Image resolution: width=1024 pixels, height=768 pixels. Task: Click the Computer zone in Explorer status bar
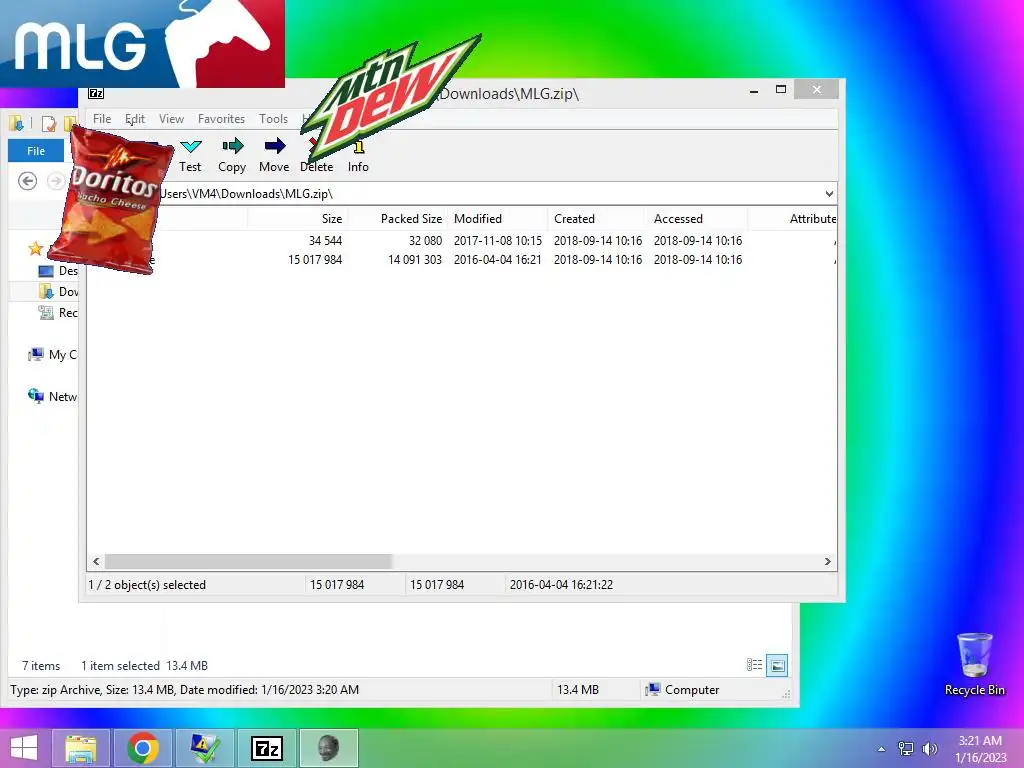(x=682, y=690)
